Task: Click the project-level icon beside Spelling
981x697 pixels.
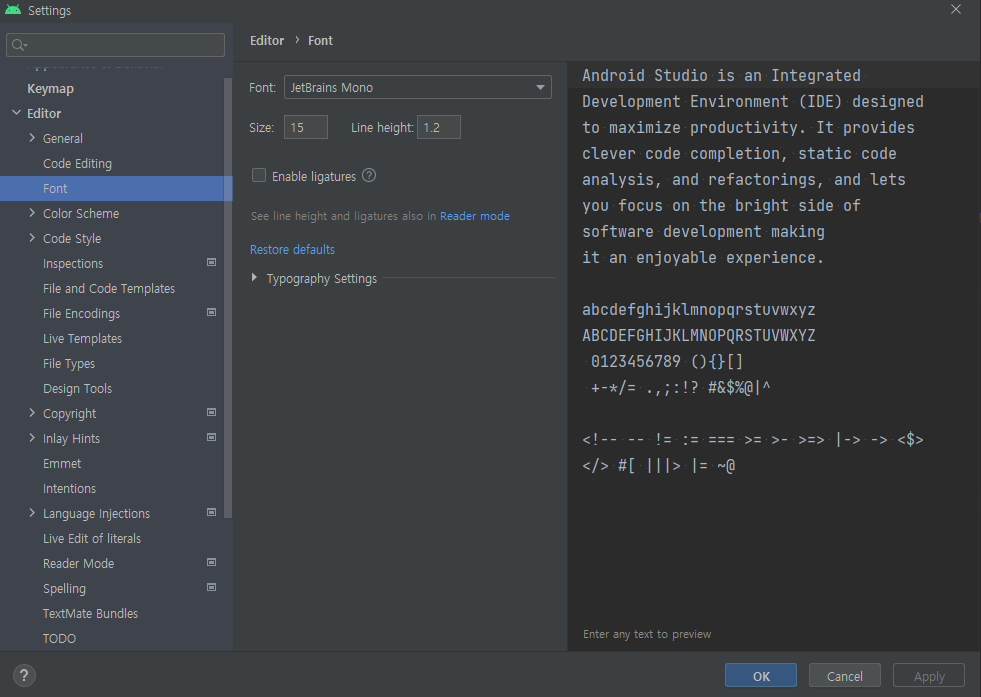Action: [x=211, y=588]
